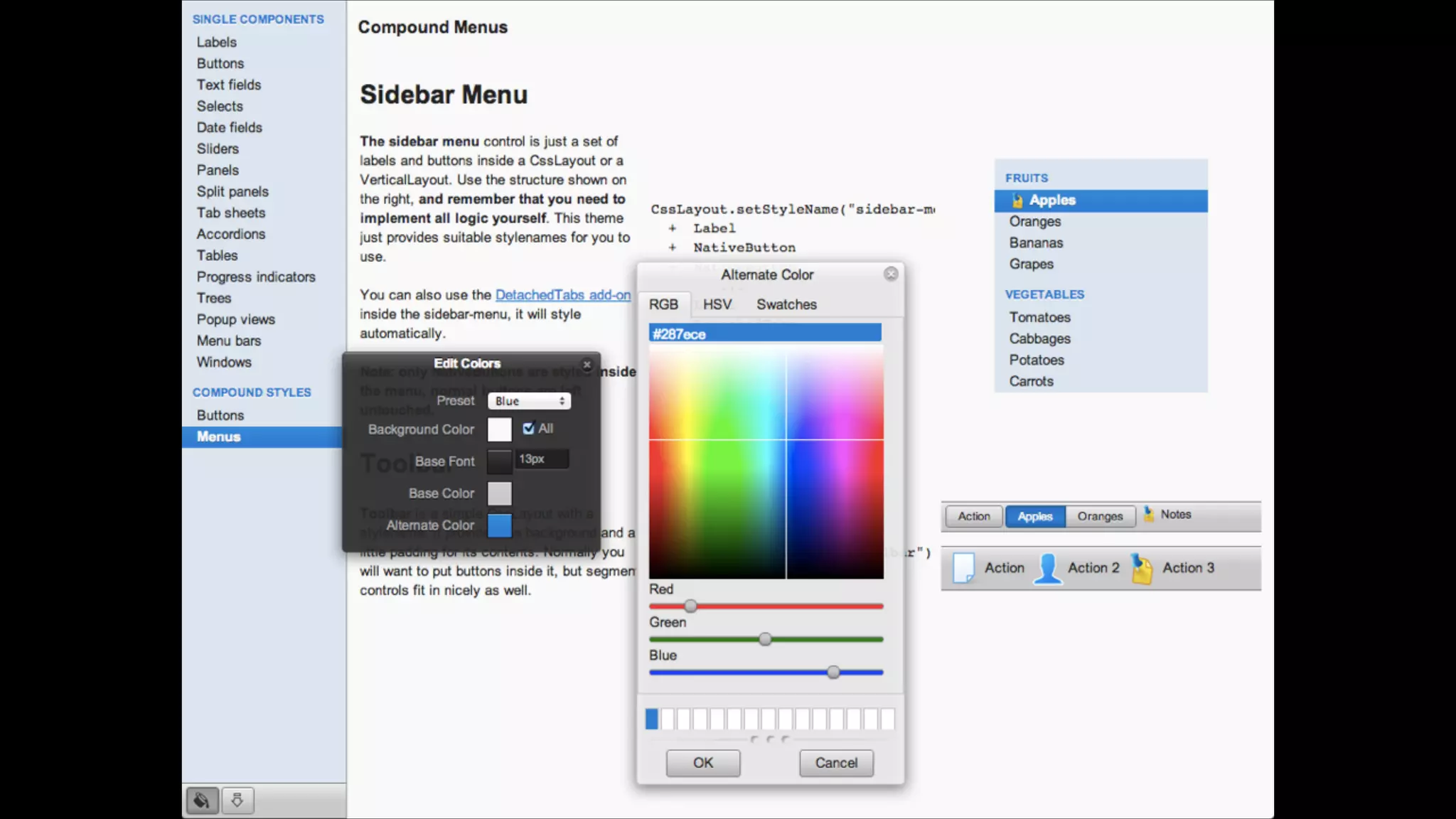Screen dimensions: 1456x819
Task: Open the Alternate Color blue swatch picker
Action: coord(499,525)
